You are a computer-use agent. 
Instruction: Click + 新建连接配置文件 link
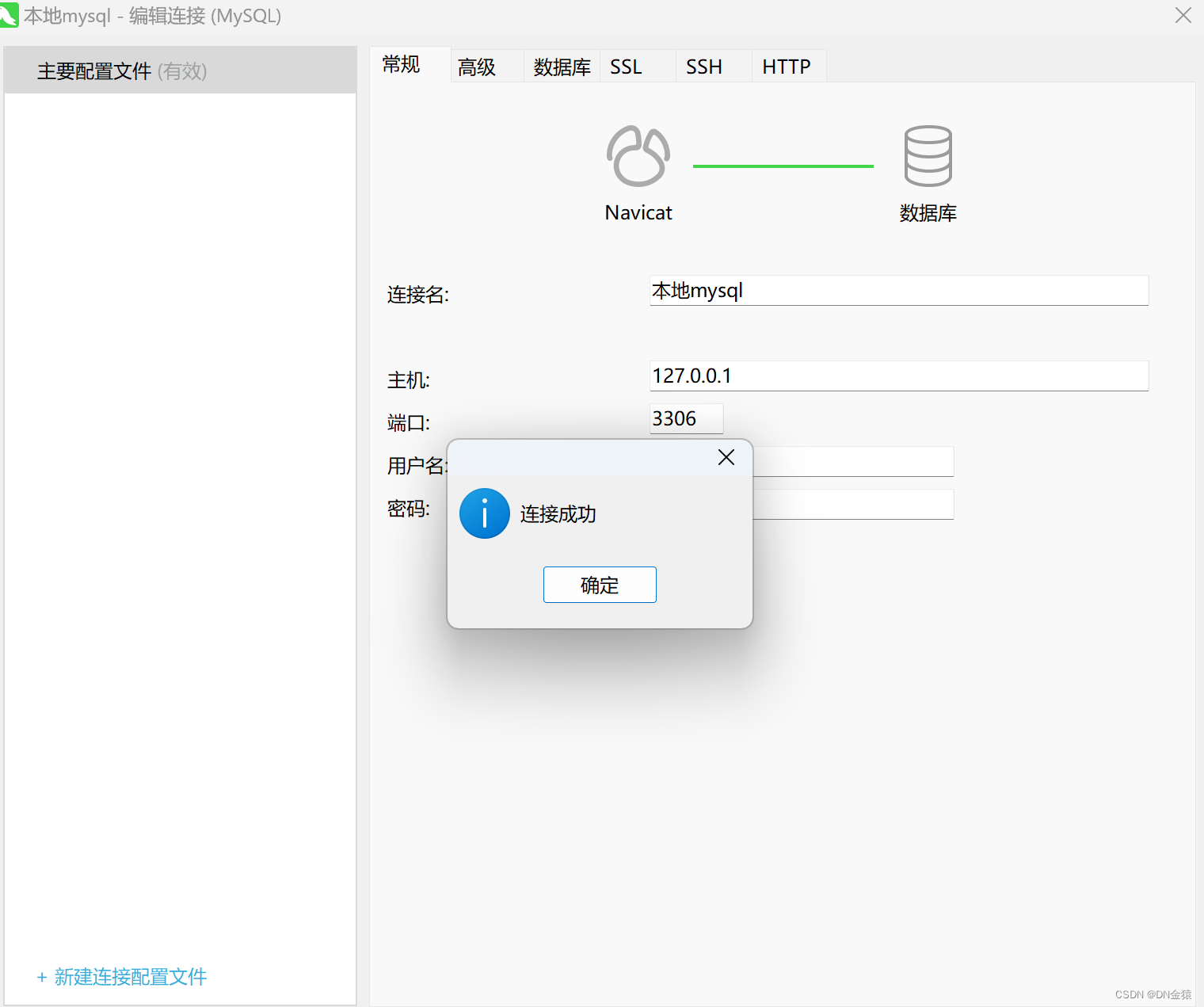pyautogui.click(x=121, y=977)
